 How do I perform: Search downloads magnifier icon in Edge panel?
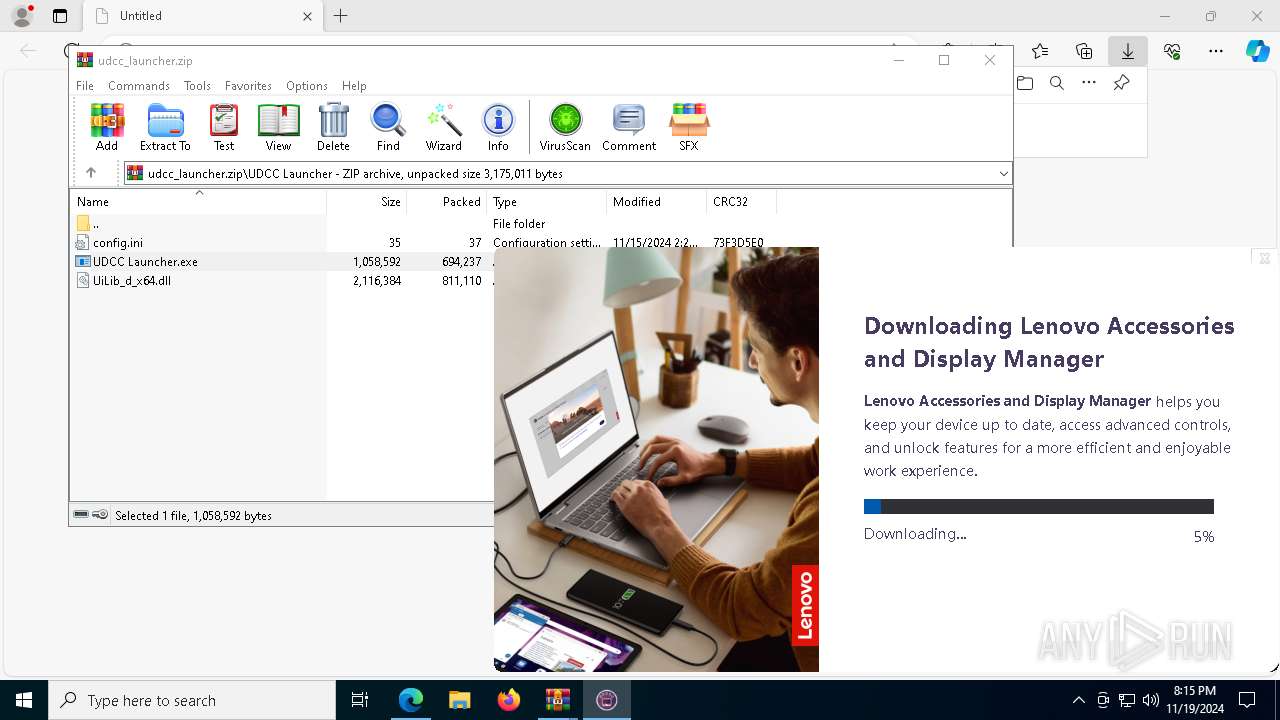(1057, 83)
